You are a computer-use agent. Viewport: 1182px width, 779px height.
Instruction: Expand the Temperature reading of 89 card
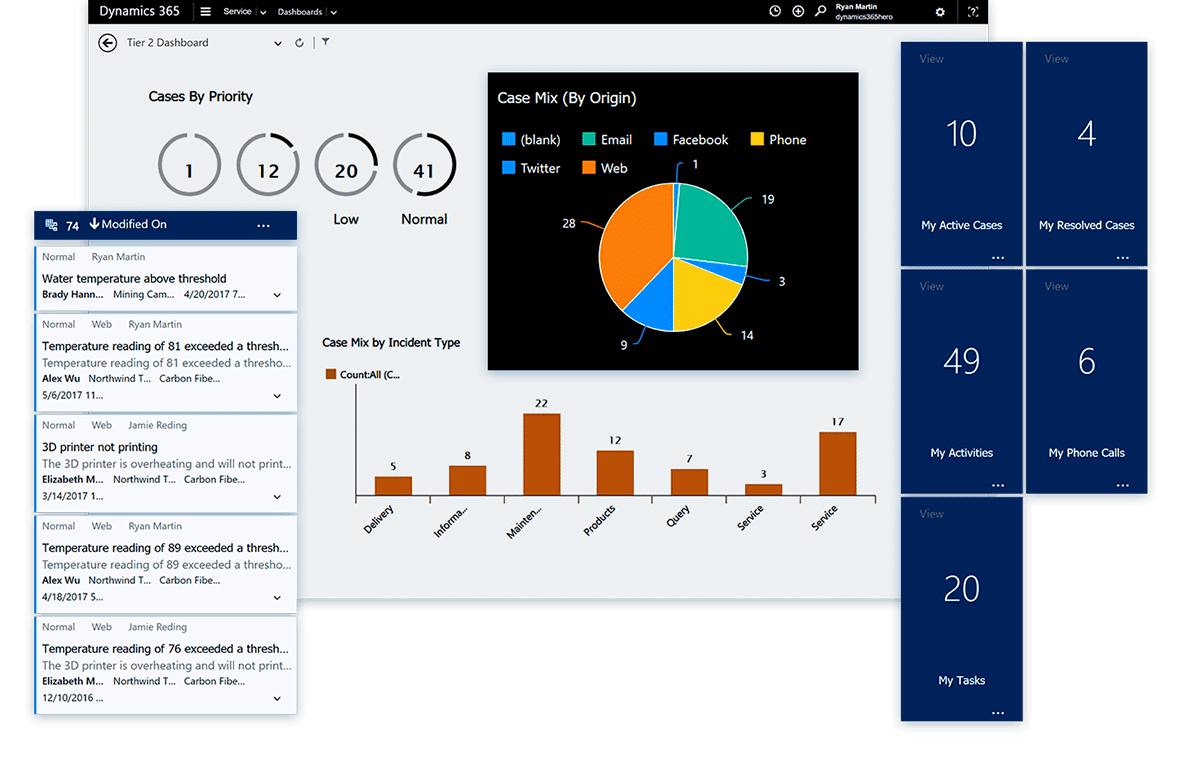click(277, 598)
